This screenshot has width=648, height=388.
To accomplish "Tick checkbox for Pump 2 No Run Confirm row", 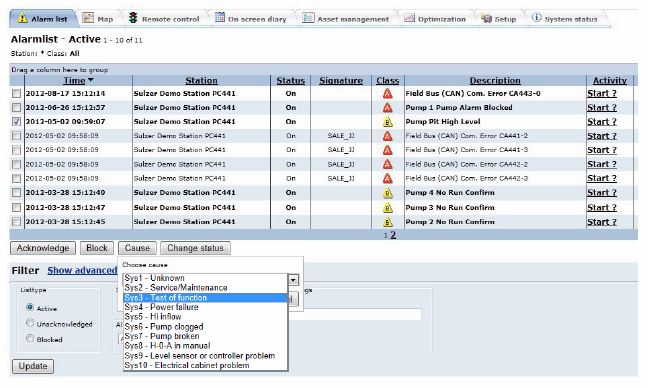I will point(16,221).
